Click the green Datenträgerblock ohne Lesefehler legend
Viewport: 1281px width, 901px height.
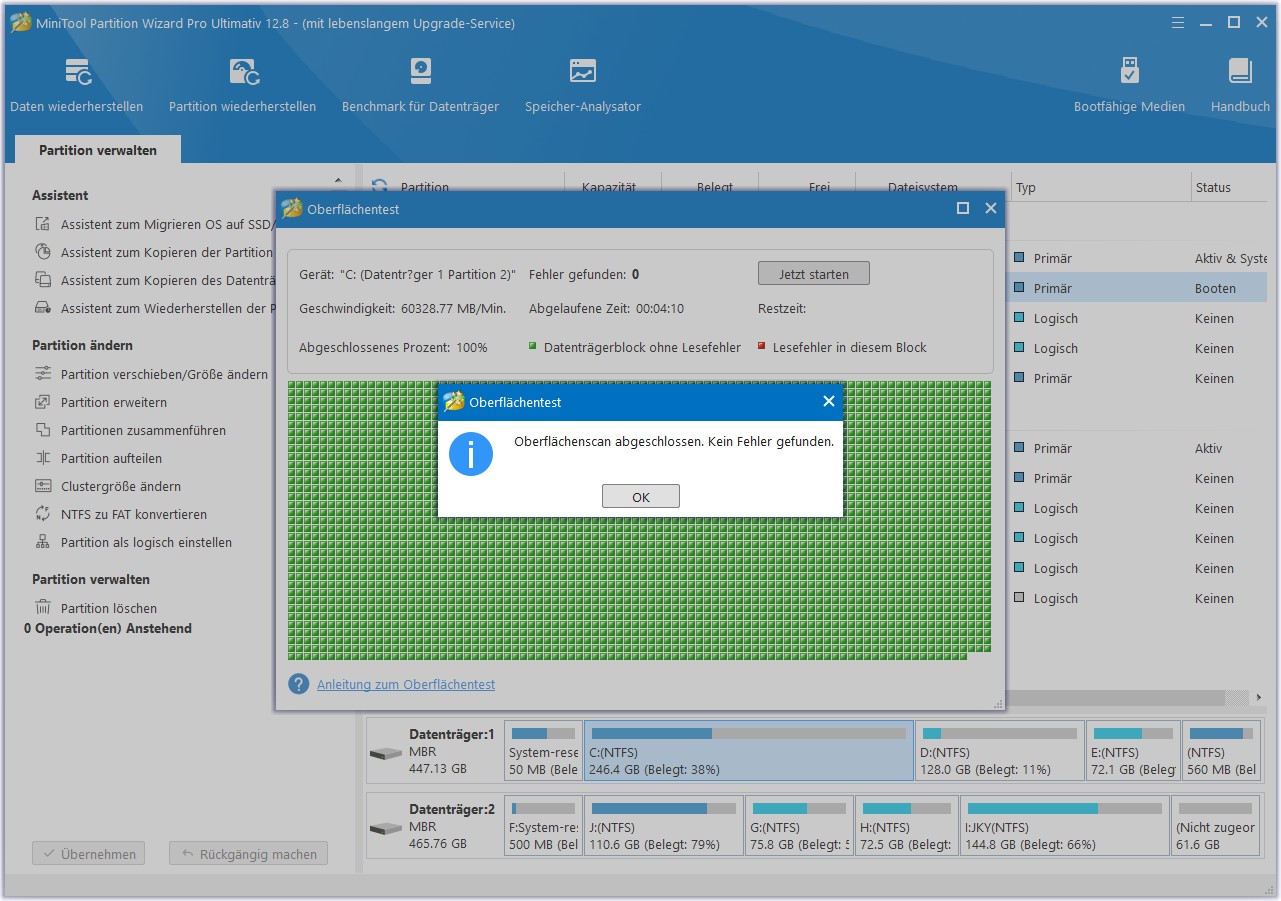tap(635, 348)
